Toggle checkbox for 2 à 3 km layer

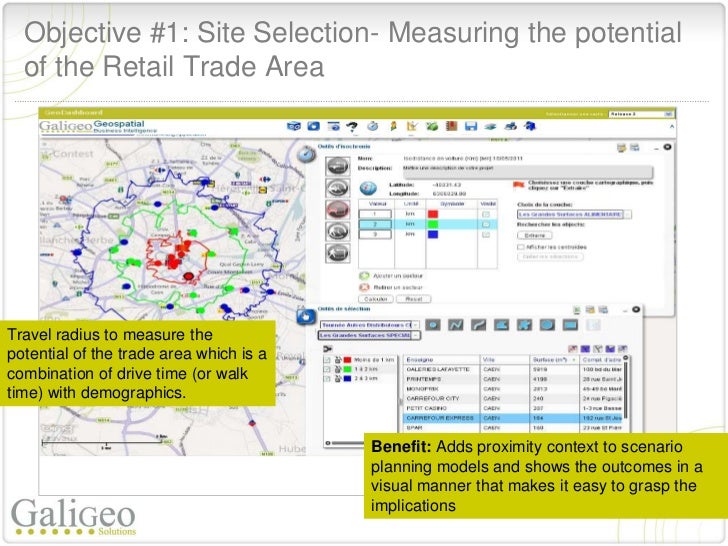coord(327,378)
